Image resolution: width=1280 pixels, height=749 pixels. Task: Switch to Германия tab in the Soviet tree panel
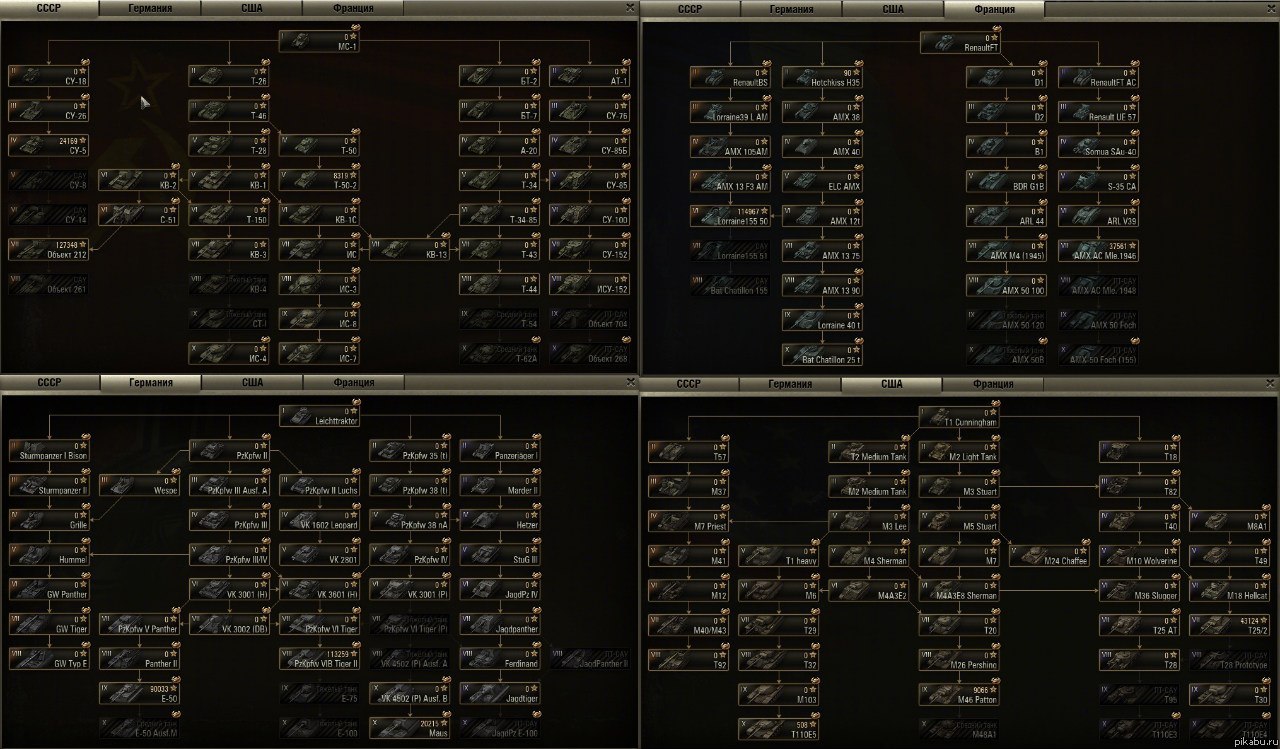(x=148, y=8)
